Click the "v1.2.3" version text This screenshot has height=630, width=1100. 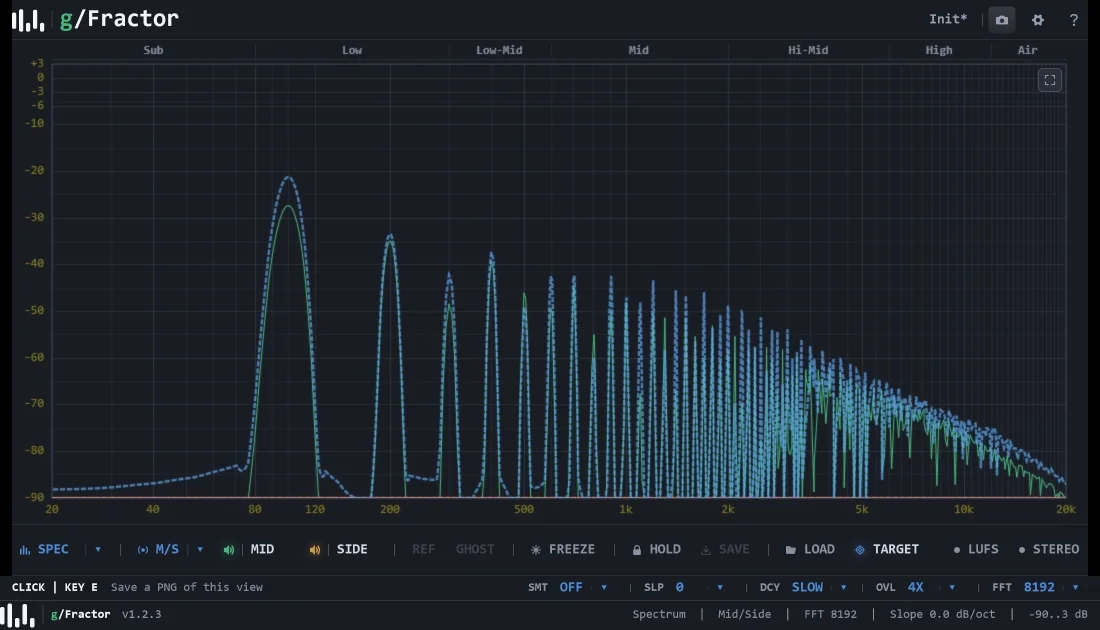pyautogui.click(x=141, y=614)
